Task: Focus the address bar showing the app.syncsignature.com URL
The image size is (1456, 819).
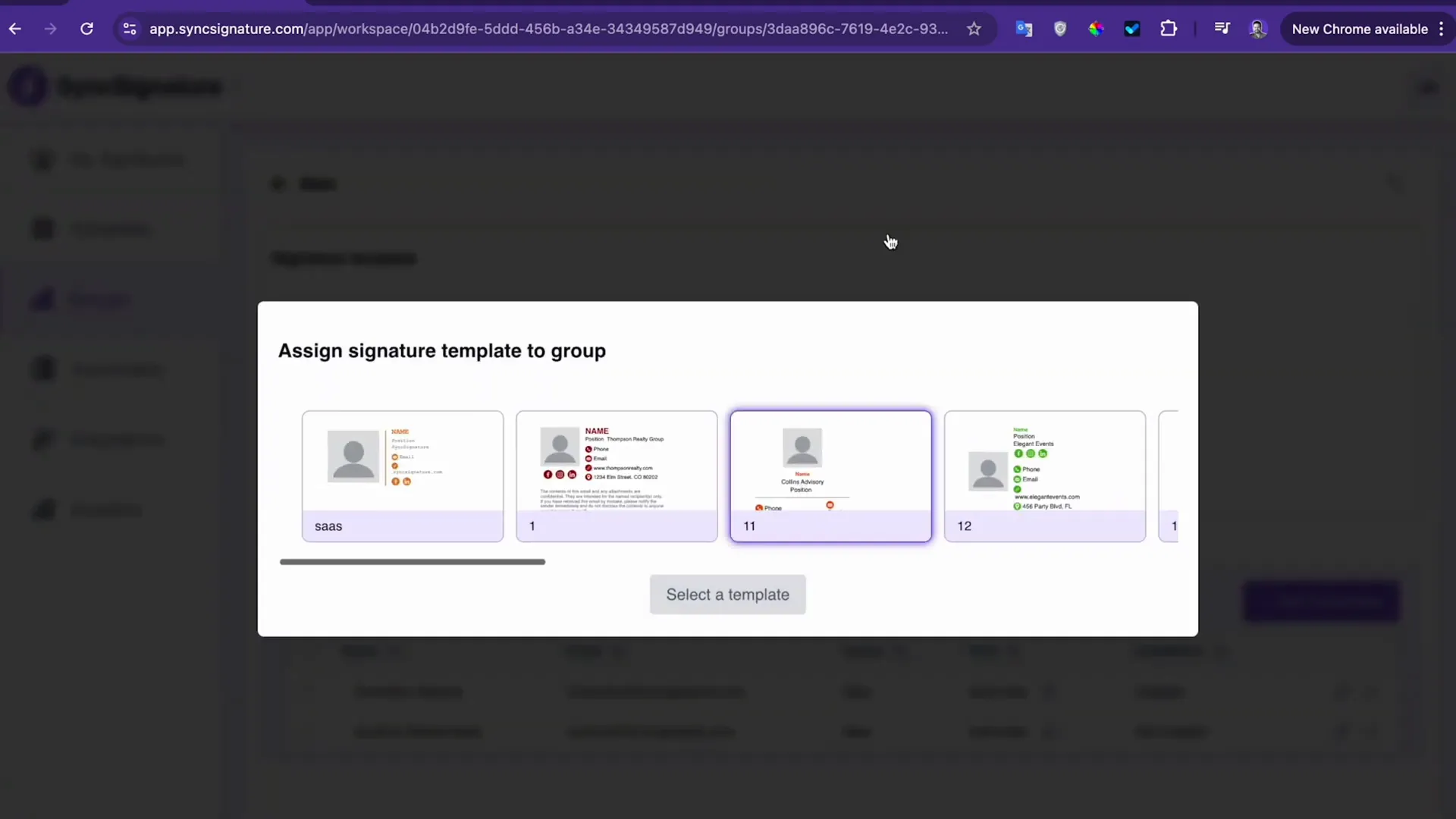Action: click(548, 29)
